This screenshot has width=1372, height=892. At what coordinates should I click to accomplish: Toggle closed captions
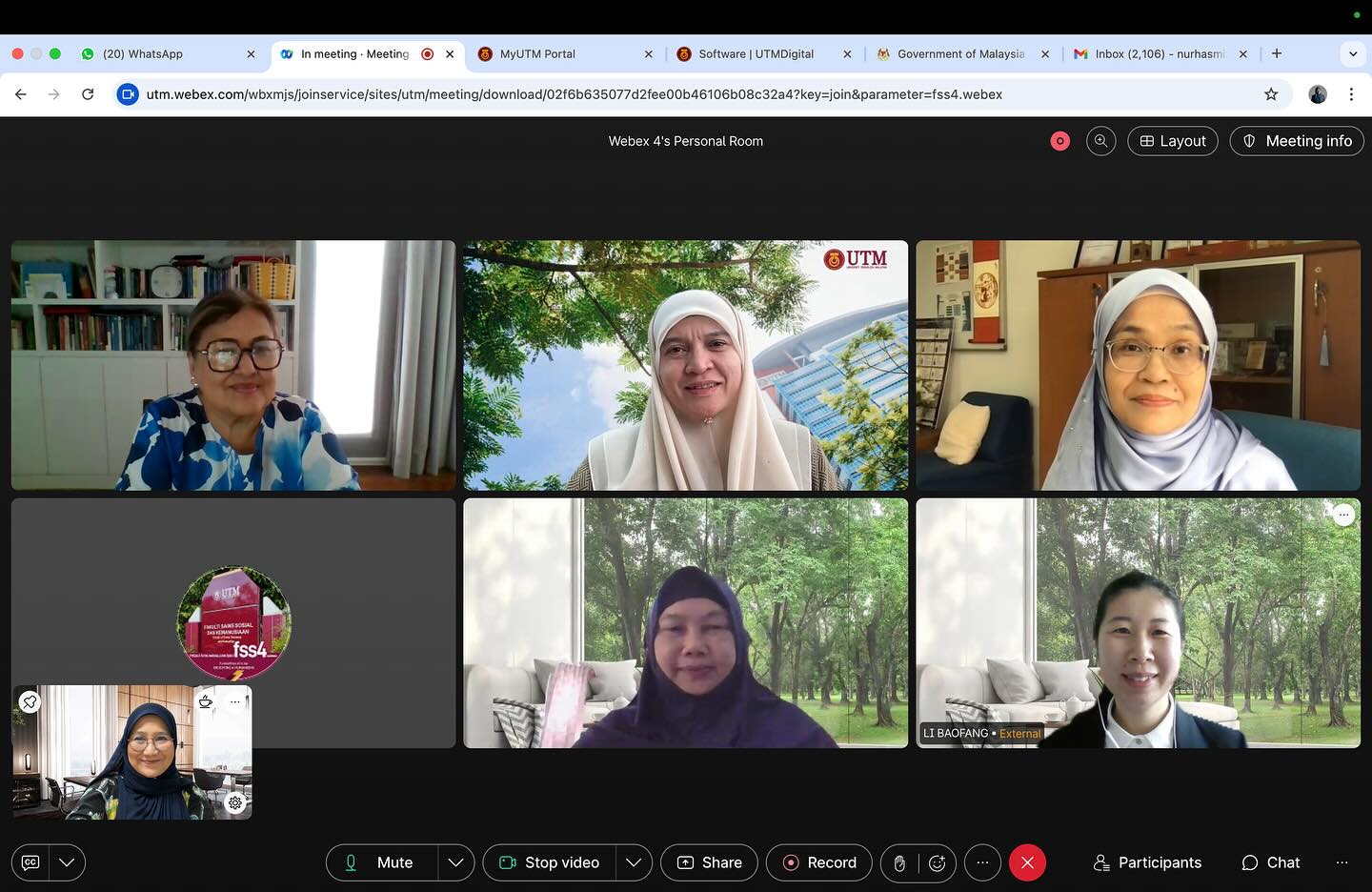[x=30, y=862]
